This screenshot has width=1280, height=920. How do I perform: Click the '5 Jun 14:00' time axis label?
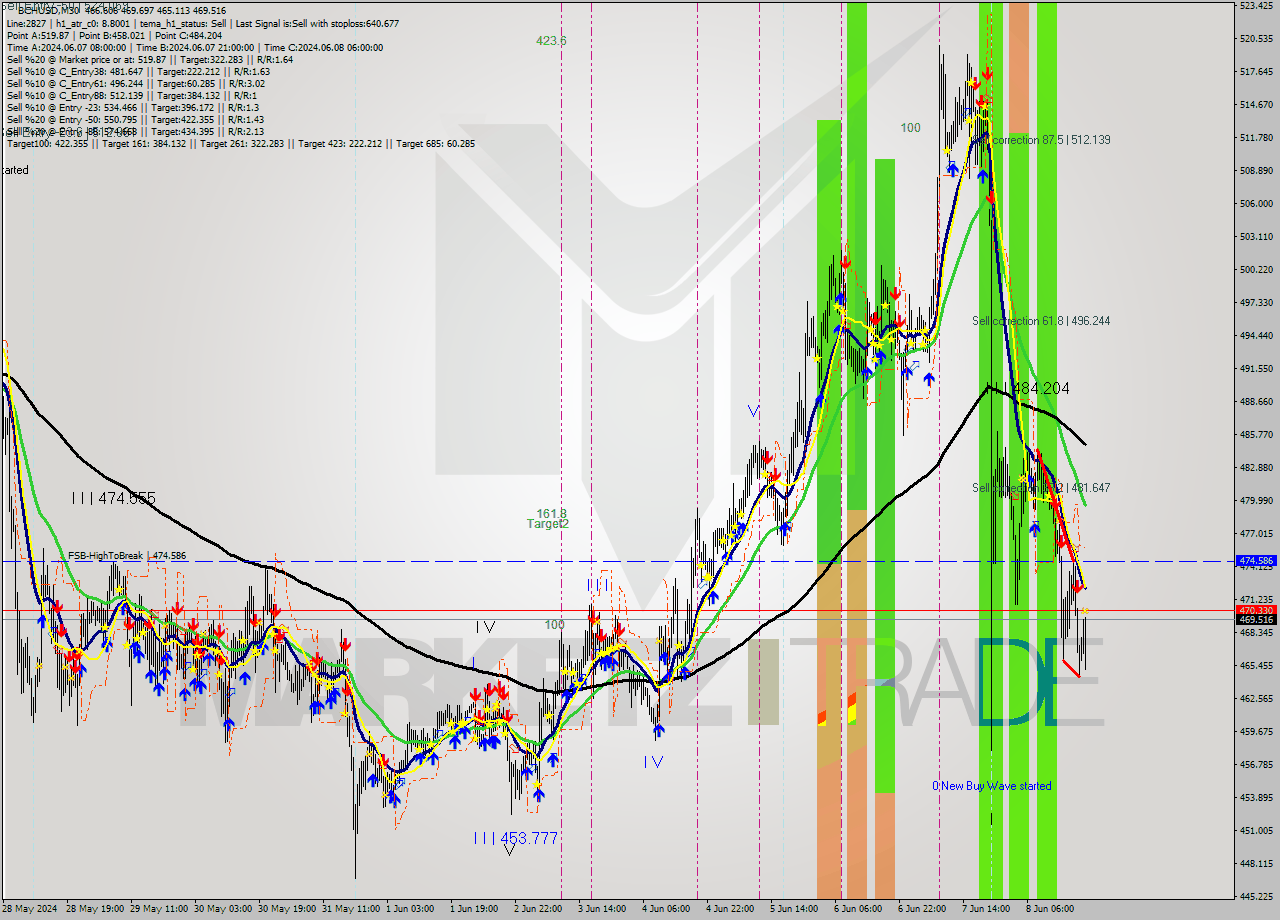(x=794, y=909)
